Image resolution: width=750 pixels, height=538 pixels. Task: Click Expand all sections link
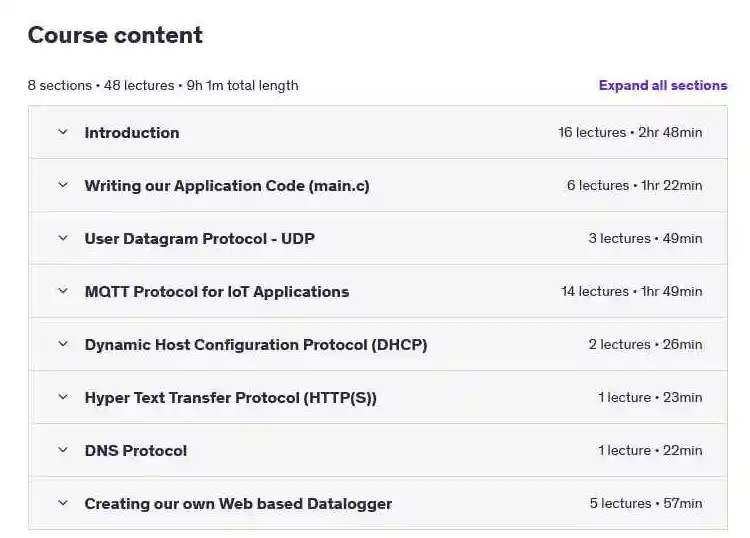click(x=663, y=85)
